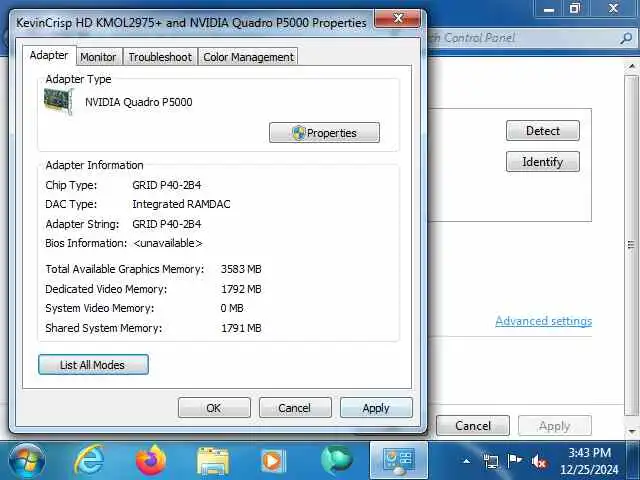Switch to the Monitor tab
The height and width of the screenshot is (480, 640).
(98, 57)
